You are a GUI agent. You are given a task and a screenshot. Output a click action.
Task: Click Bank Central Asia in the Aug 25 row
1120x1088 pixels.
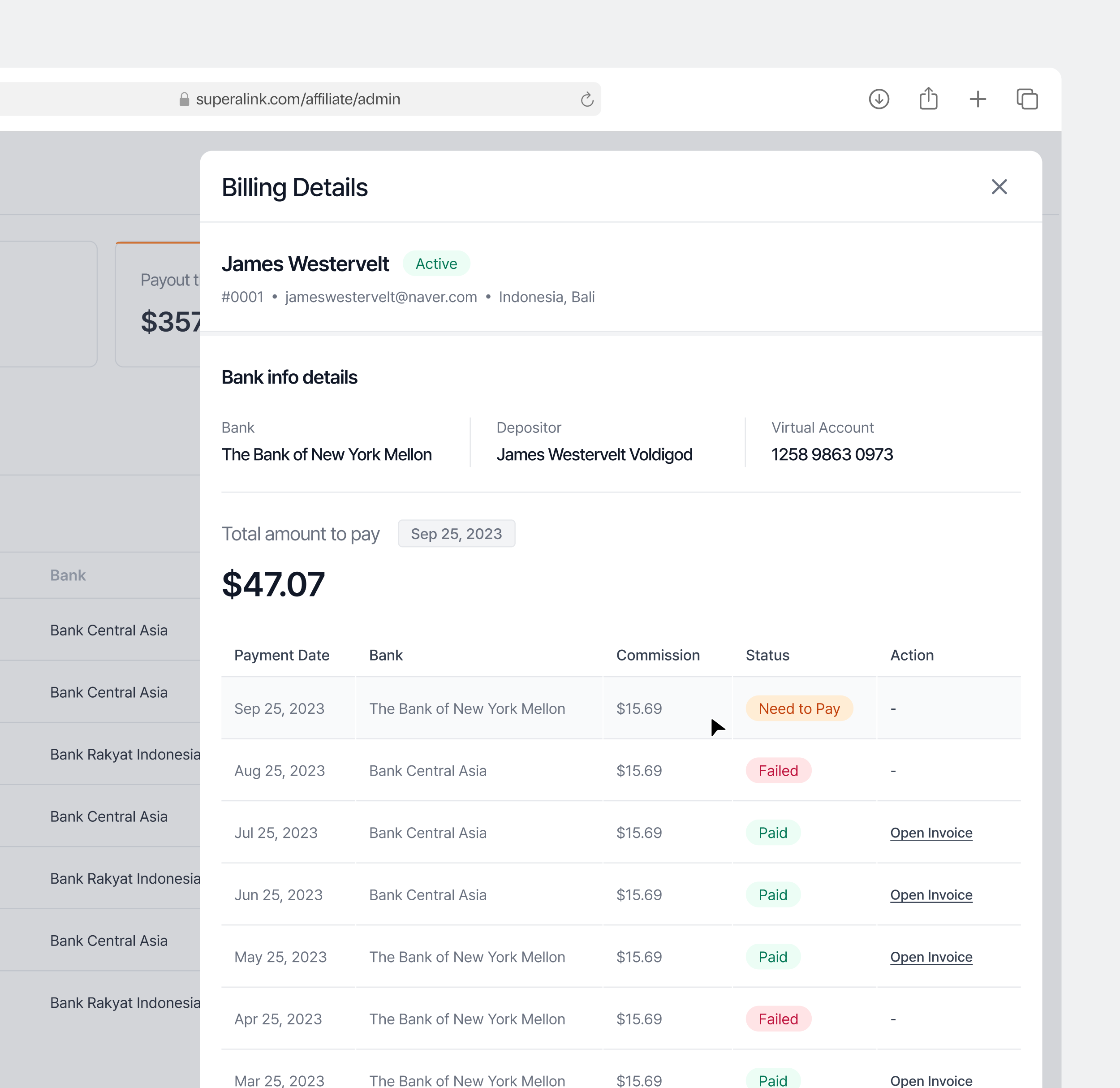tap(427, 770)
